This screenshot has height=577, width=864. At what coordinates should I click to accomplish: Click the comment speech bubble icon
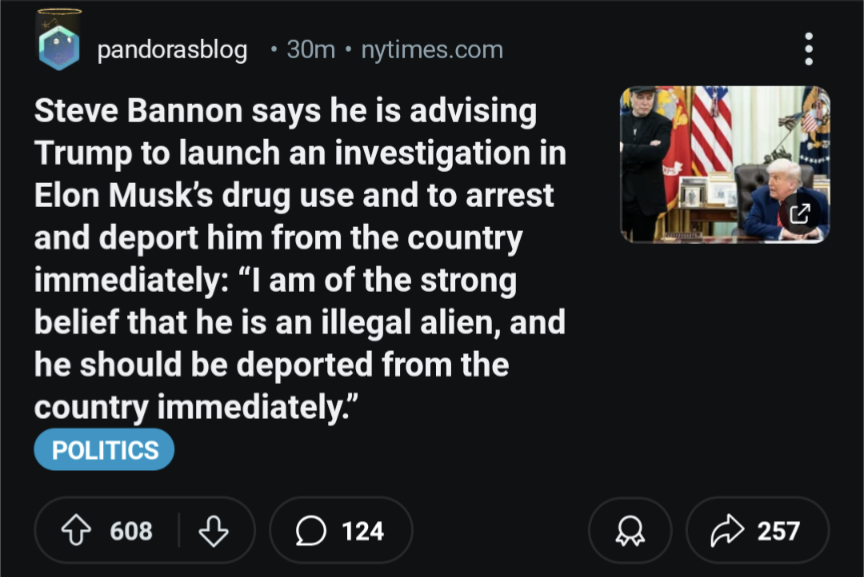[x=311, y=531]
